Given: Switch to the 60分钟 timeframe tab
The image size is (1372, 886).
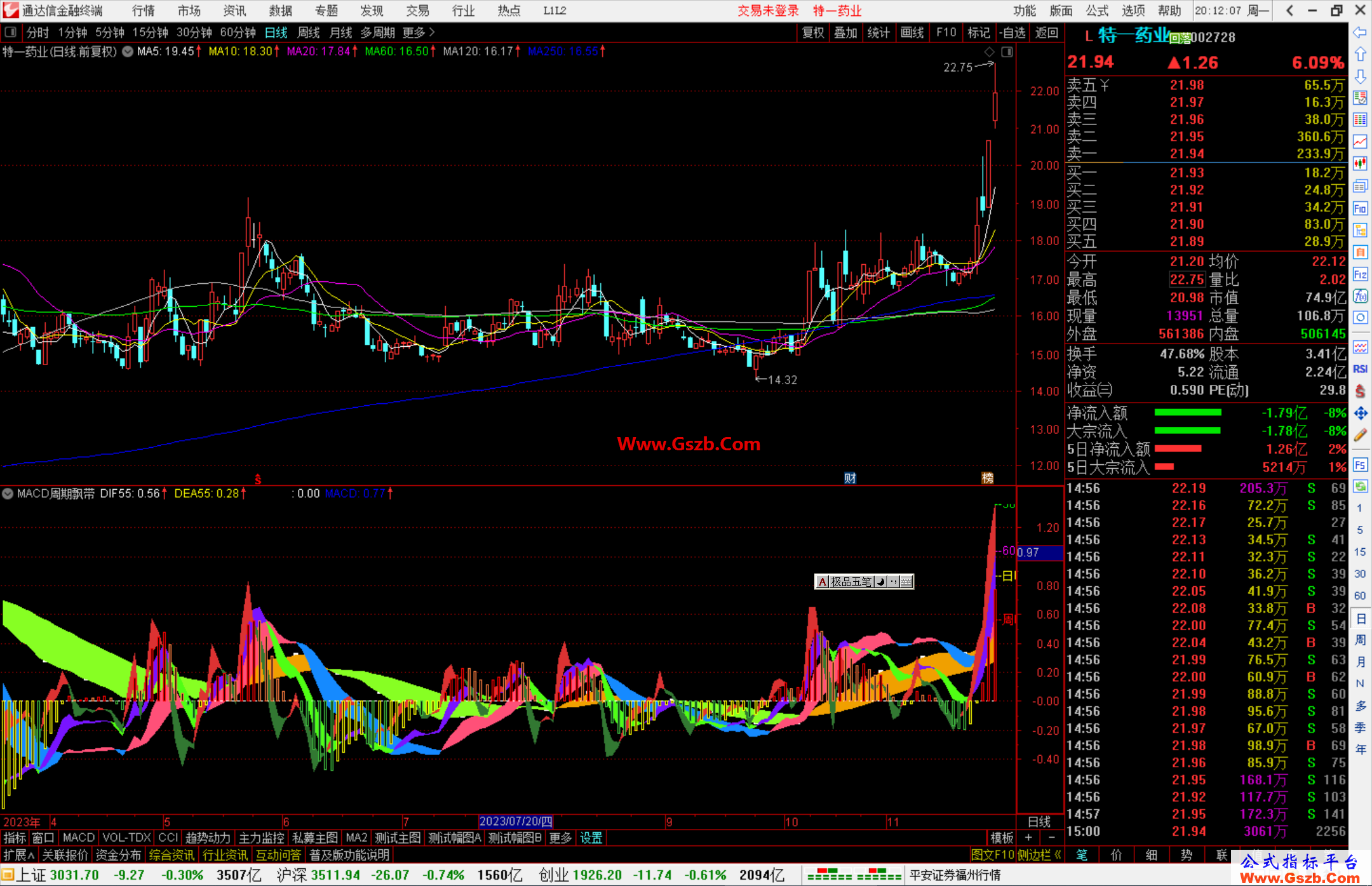Looking at the screenshot, I should click(238, 32).
